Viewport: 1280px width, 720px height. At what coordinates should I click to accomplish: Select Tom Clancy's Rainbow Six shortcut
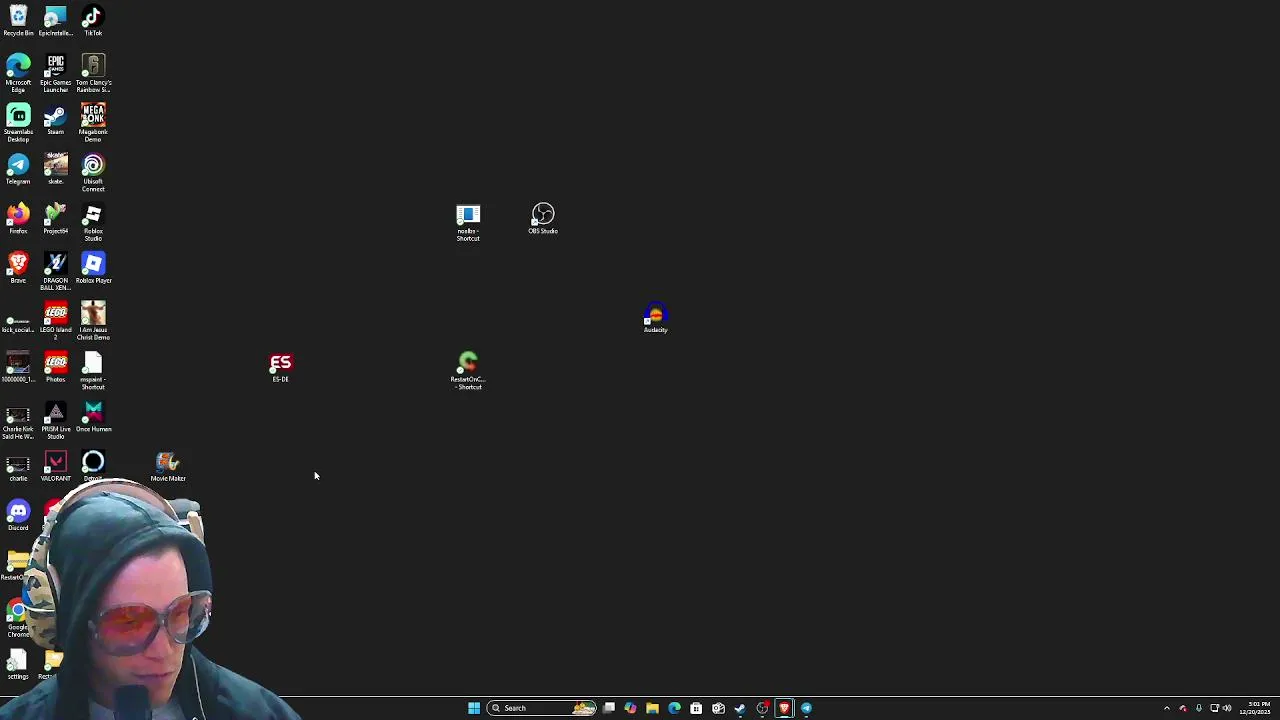coord(93,74)
